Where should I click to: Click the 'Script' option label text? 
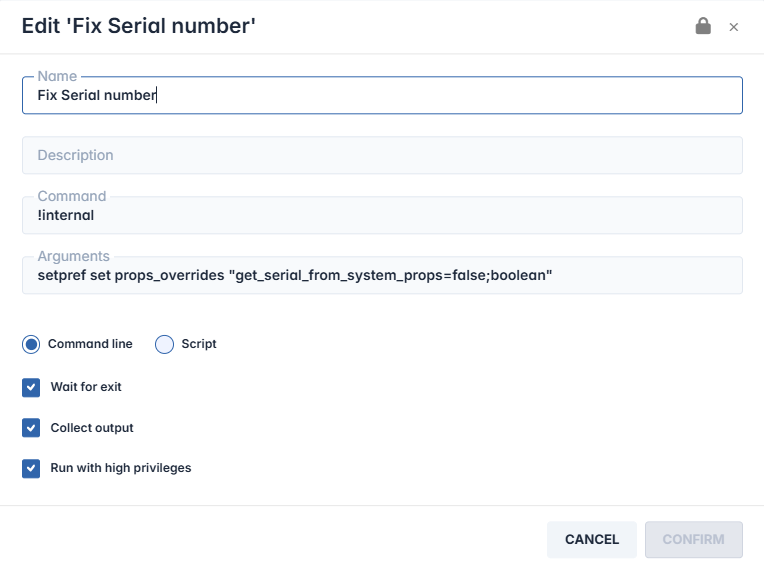pyautogui.click(x=199, y=344)
